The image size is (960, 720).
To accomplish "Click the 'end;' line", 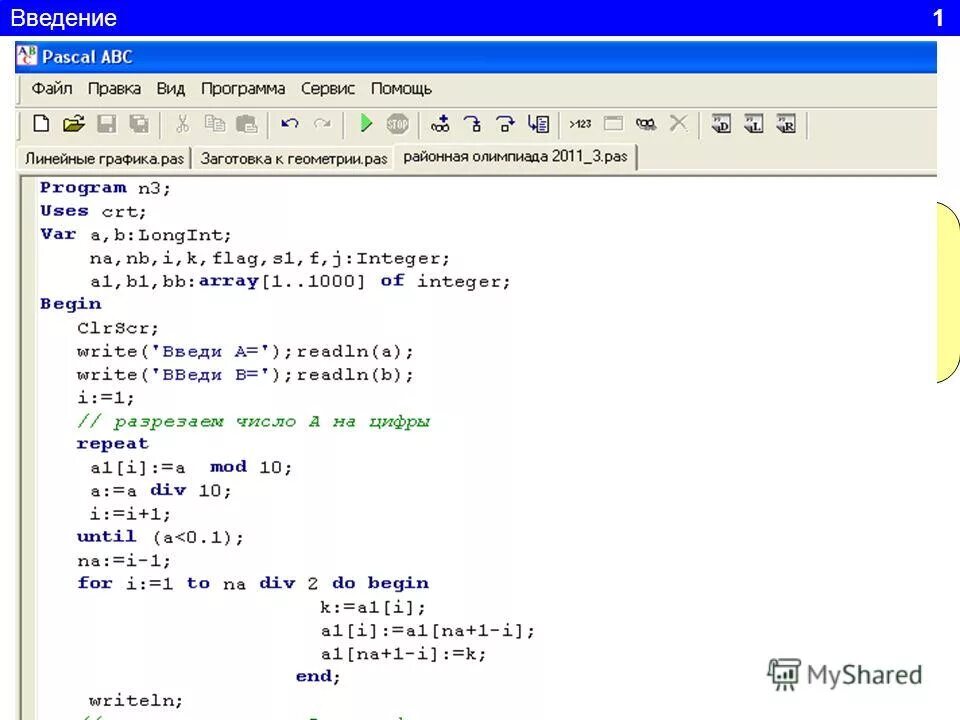I will point(318,677).
